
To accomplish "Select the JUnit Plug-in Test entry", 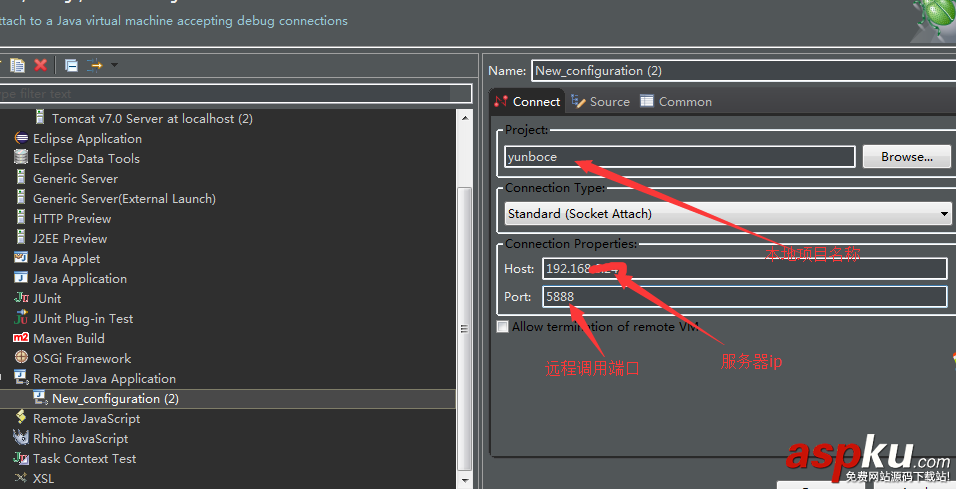I will tap(83, 318).
